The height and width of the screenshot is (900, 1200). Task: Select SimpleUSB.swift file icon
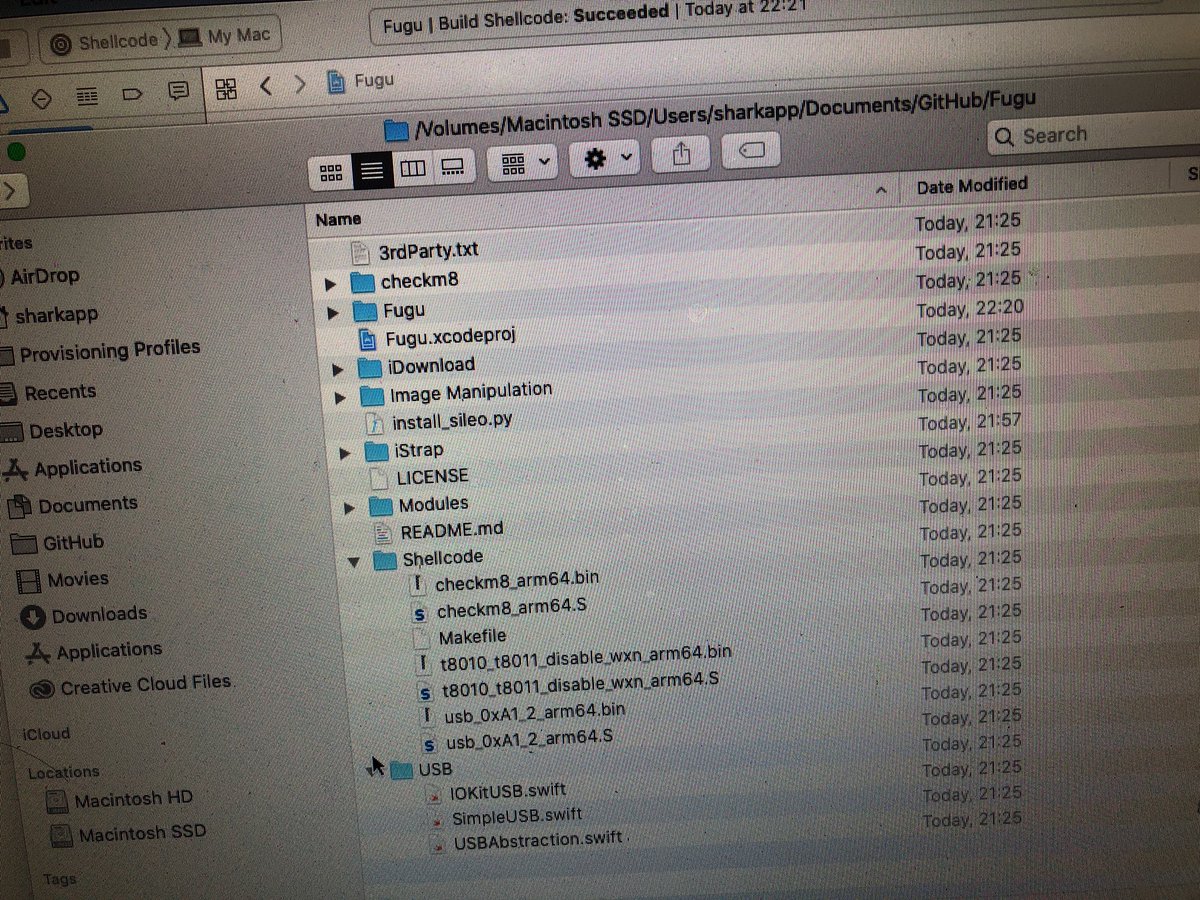[437, 821]
